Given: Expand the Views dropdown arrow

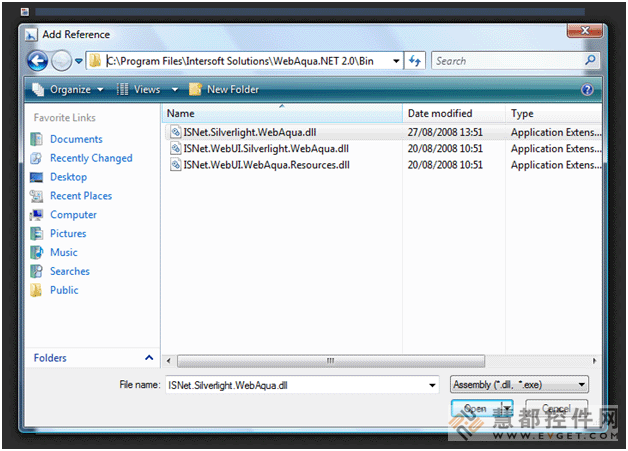Looking at the screenshot, I should [x=175, y=89].
